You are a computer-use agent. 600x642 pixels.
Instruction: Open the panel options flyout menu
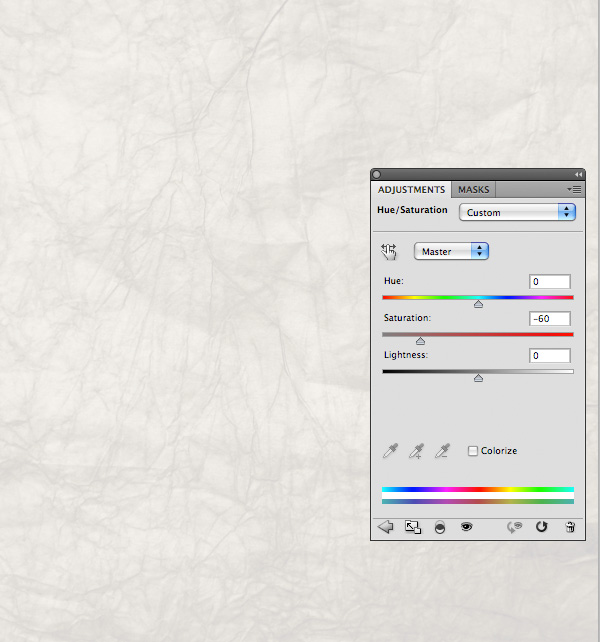click(574, 189)
